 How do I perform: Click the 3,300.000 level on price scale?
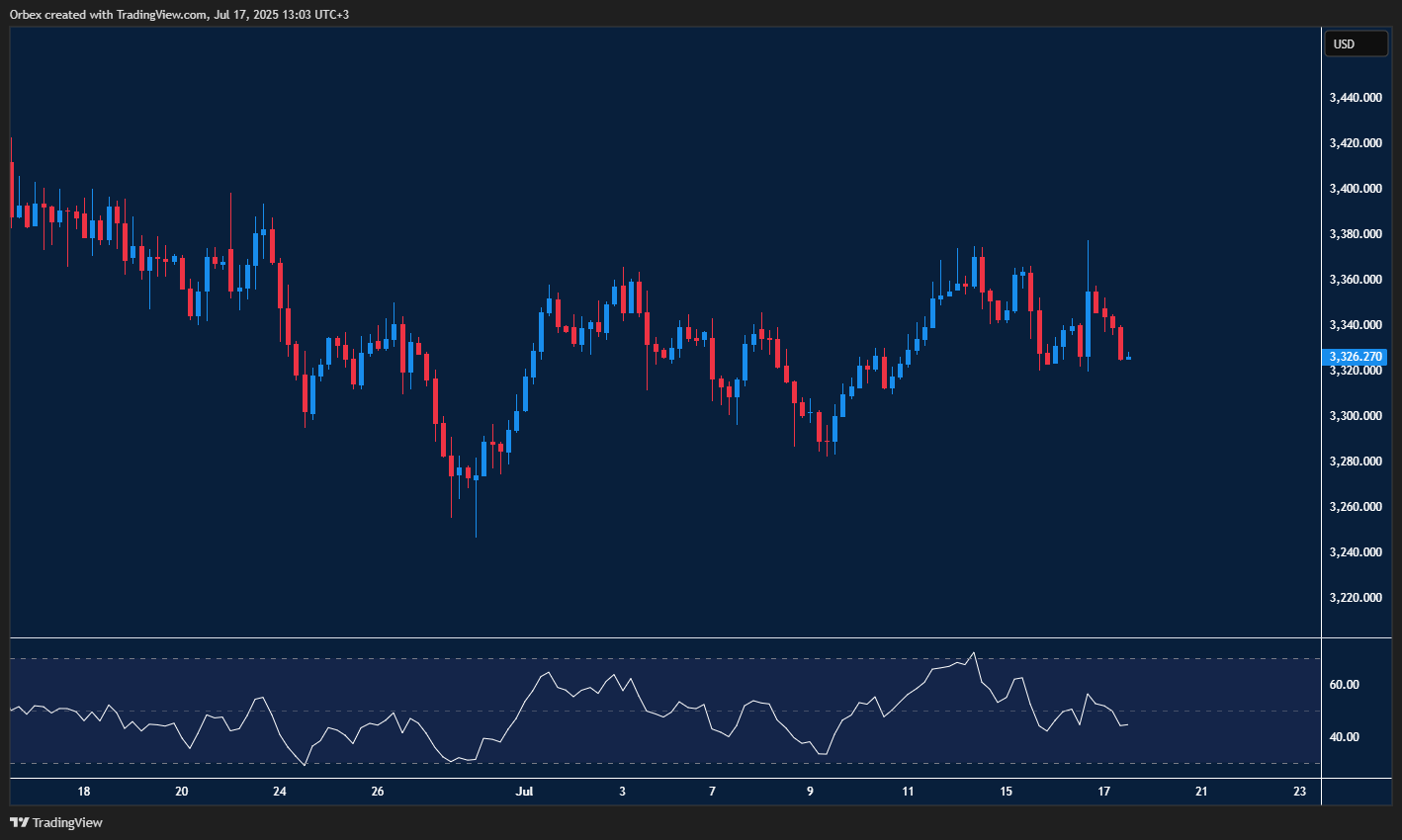pos(1355,416)
